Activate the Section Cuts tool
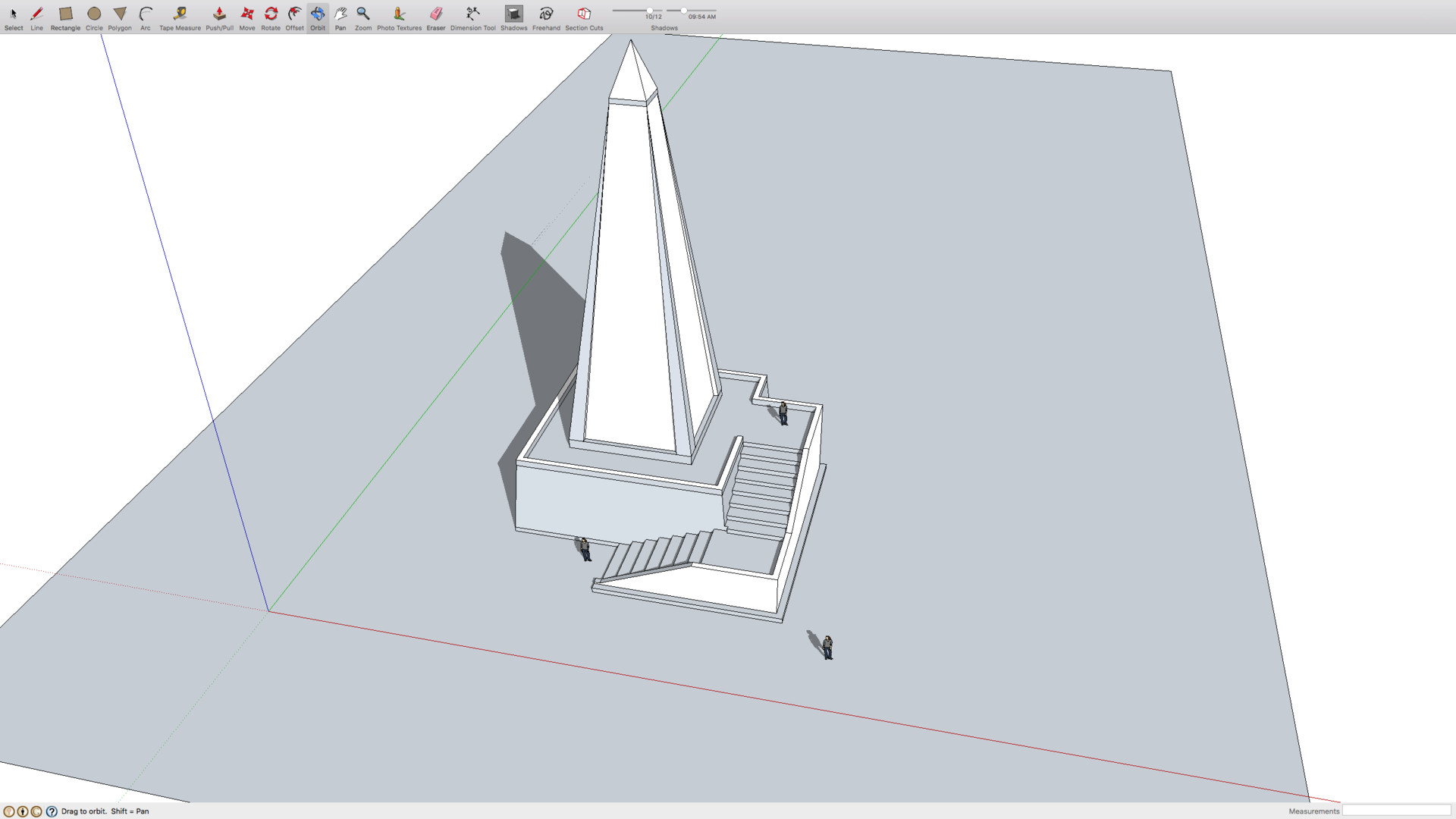1456x819 pixels. point(584,14)
